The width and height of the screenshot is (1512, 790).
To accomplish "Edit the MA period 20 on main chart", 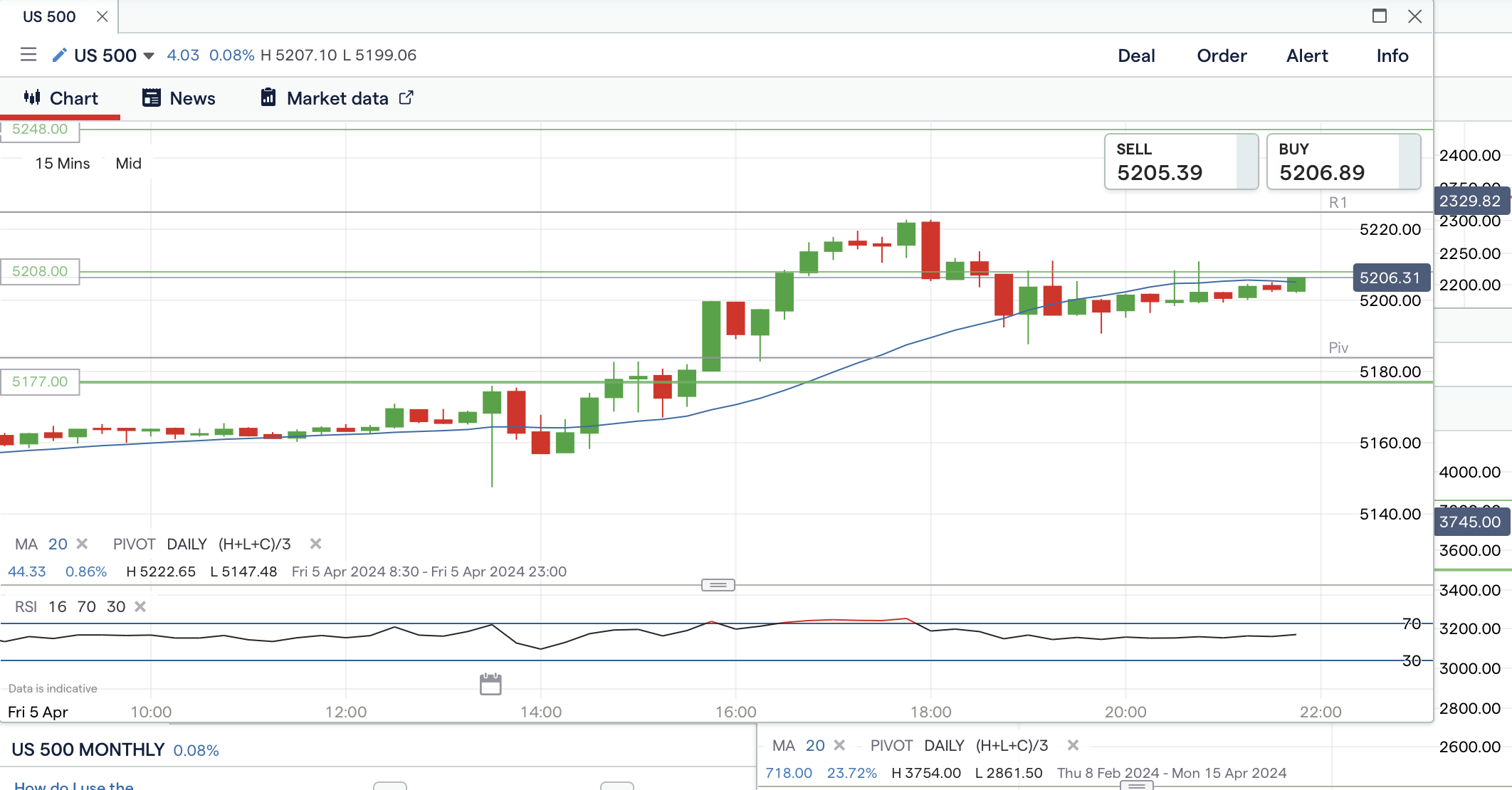I will pyautogui.click(x=58, y=544).
